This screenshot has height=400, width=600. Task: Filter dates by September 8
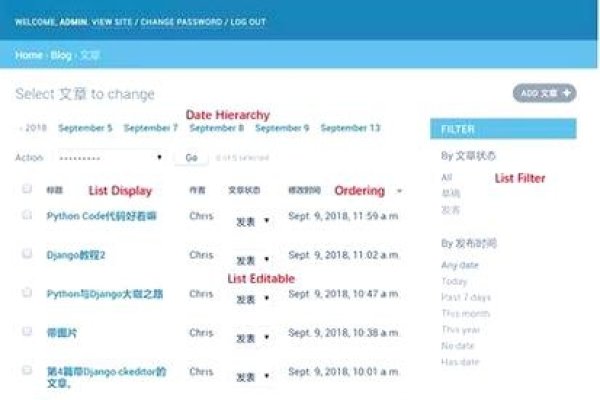(216, 128)
